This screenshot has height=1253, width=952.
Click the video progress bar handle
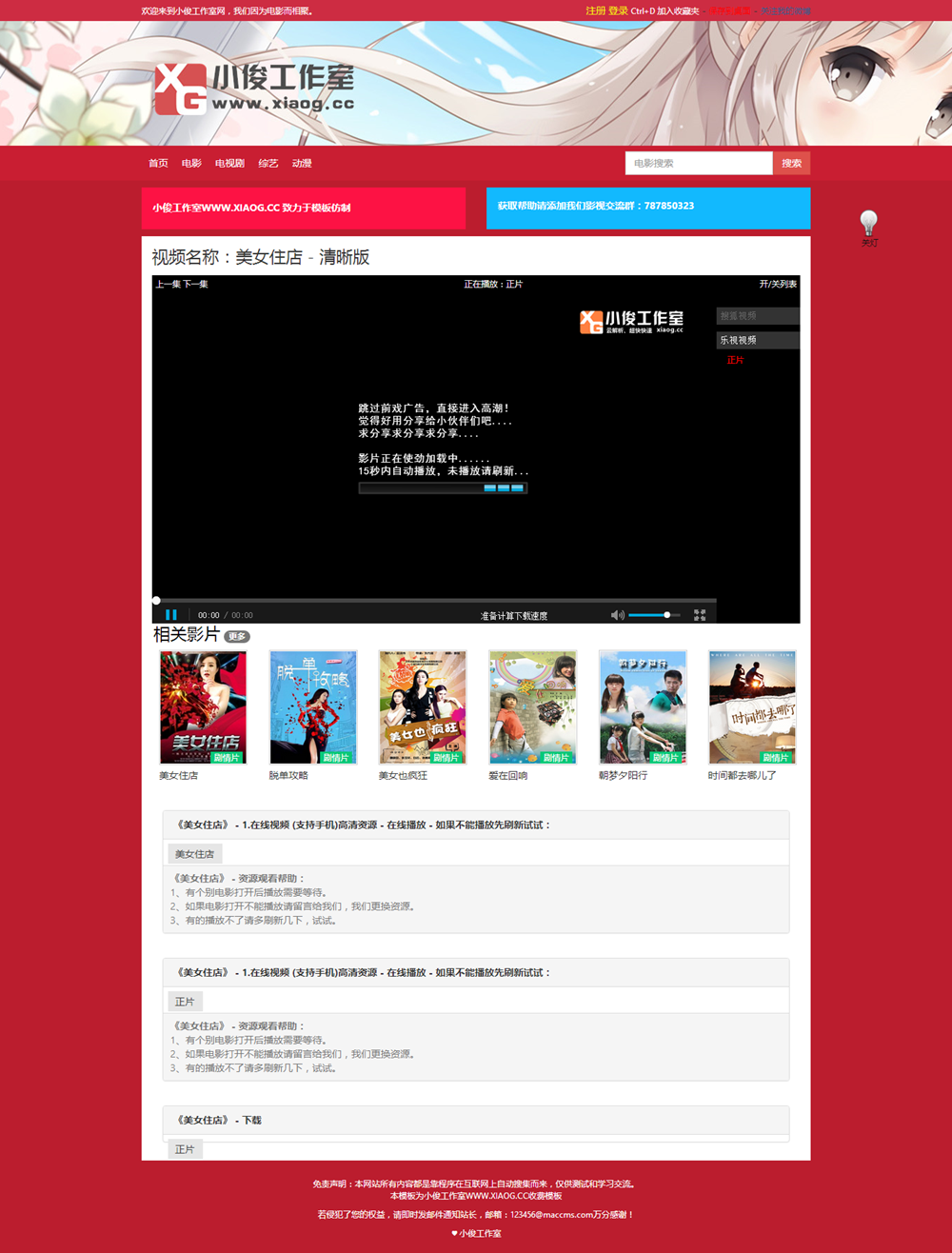tap(156, 600)
